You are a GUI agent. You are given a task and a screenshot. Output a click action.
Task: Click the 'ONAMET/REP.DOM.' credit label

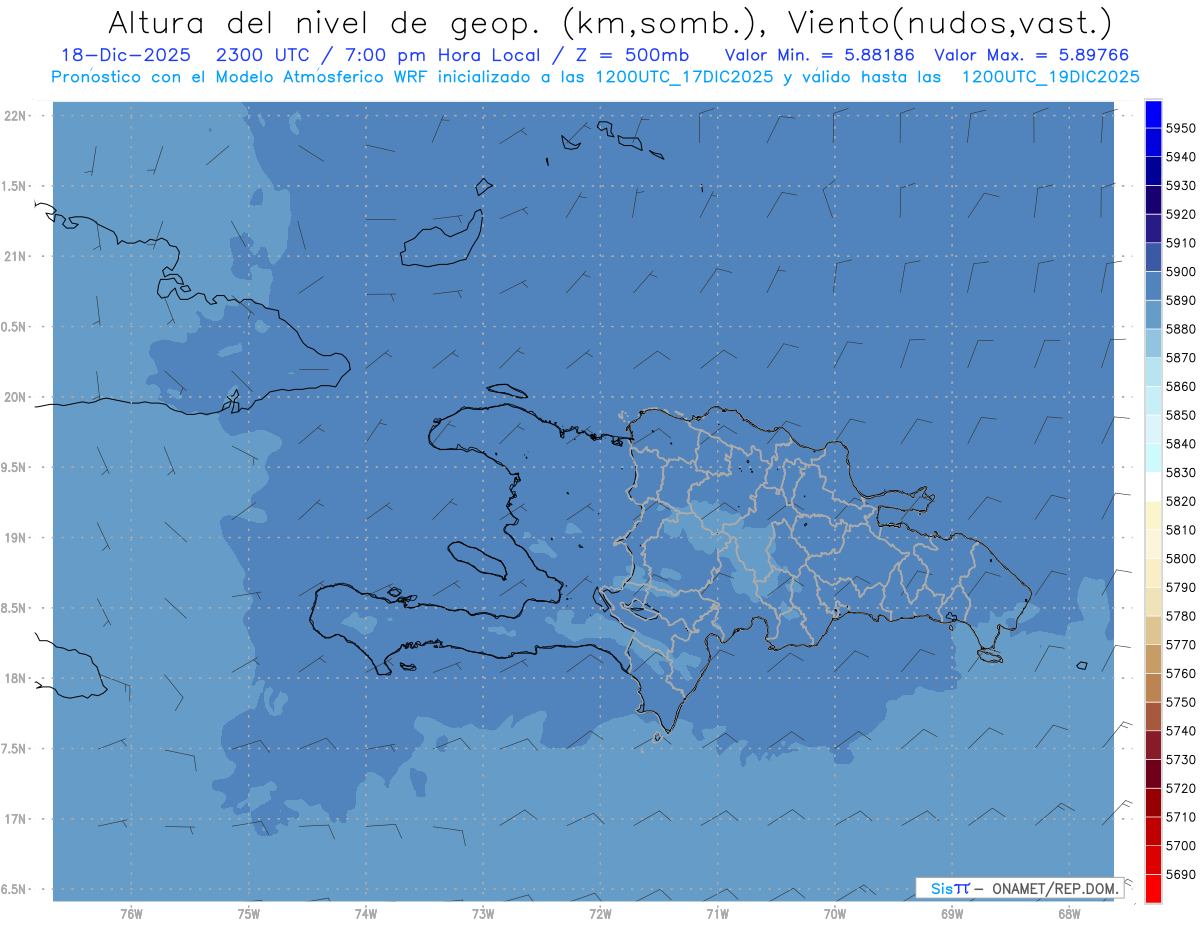(x=1055, y=888)
